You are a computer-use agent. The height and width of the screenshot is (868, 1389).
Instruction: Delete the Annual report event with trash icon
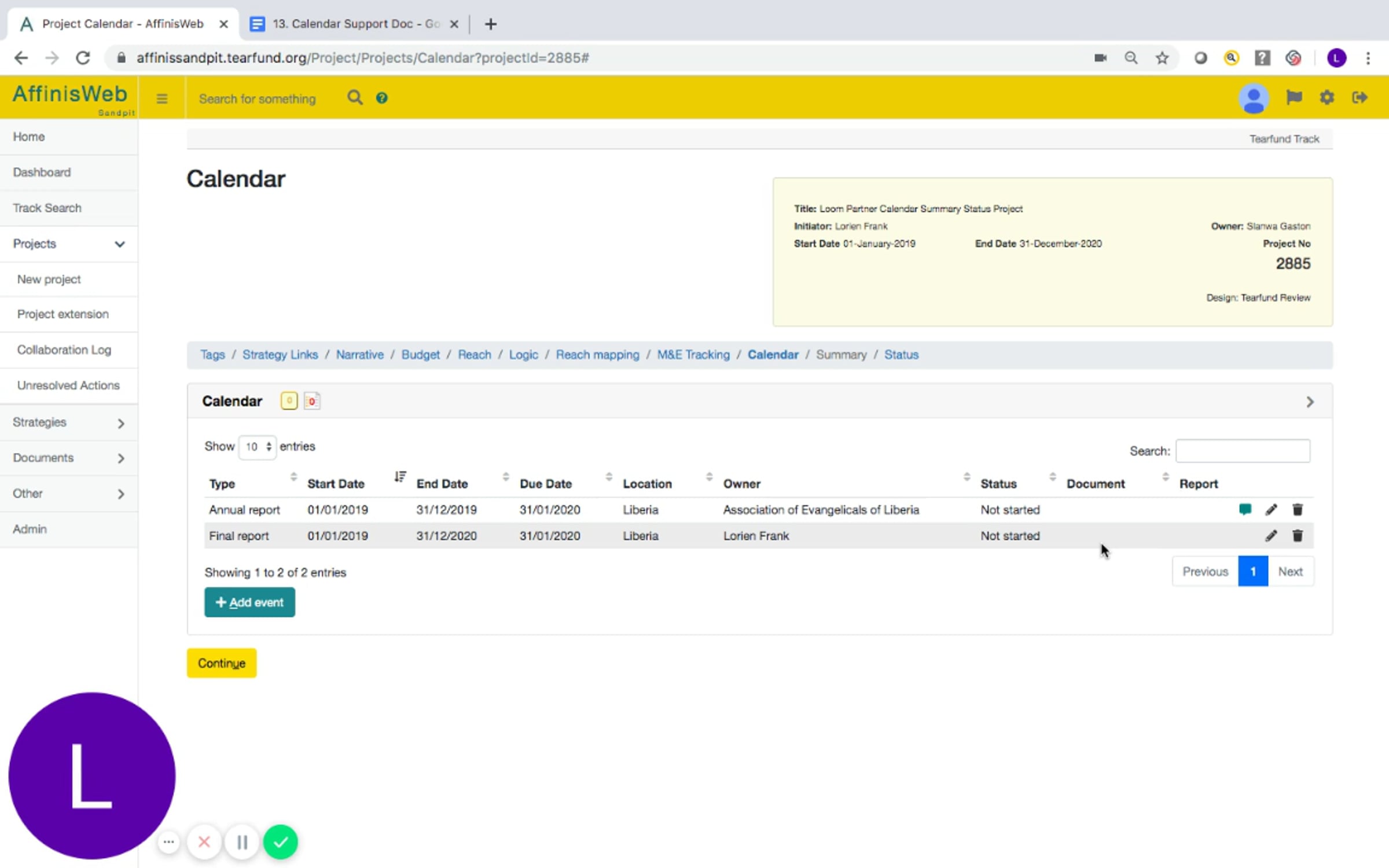pyautogui.click(x=1298, y=509)
